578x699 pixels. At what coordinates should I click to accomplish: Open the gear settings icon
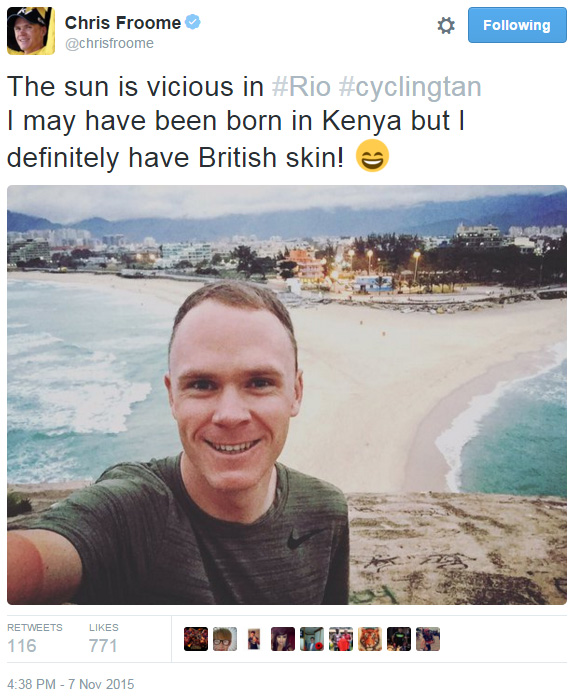(x=446, y=25)
